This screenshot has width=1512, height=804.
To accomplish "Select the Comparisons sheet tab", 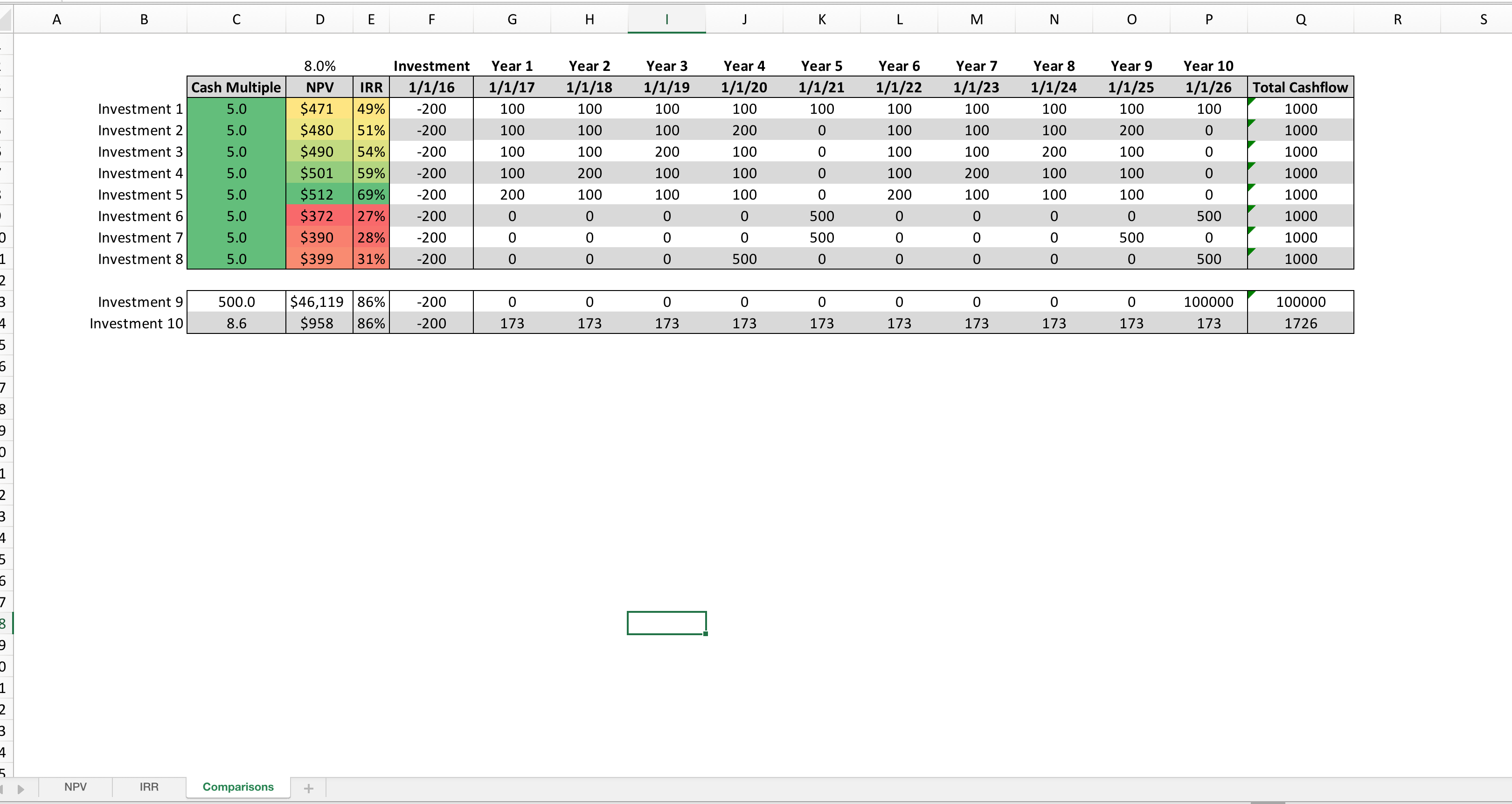I will [238, 787].
